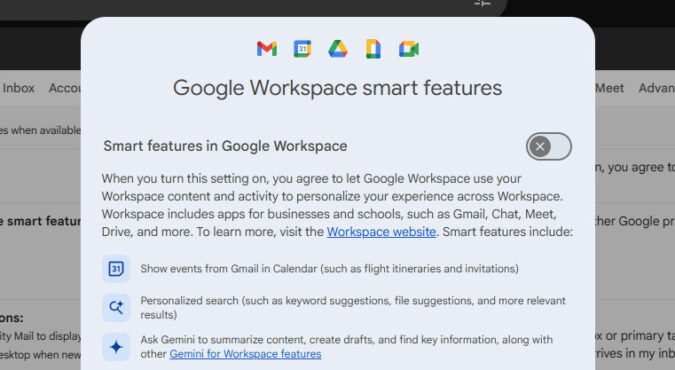Open the Workspace website link
Viewport: 675px width, 370px height.
381,232
